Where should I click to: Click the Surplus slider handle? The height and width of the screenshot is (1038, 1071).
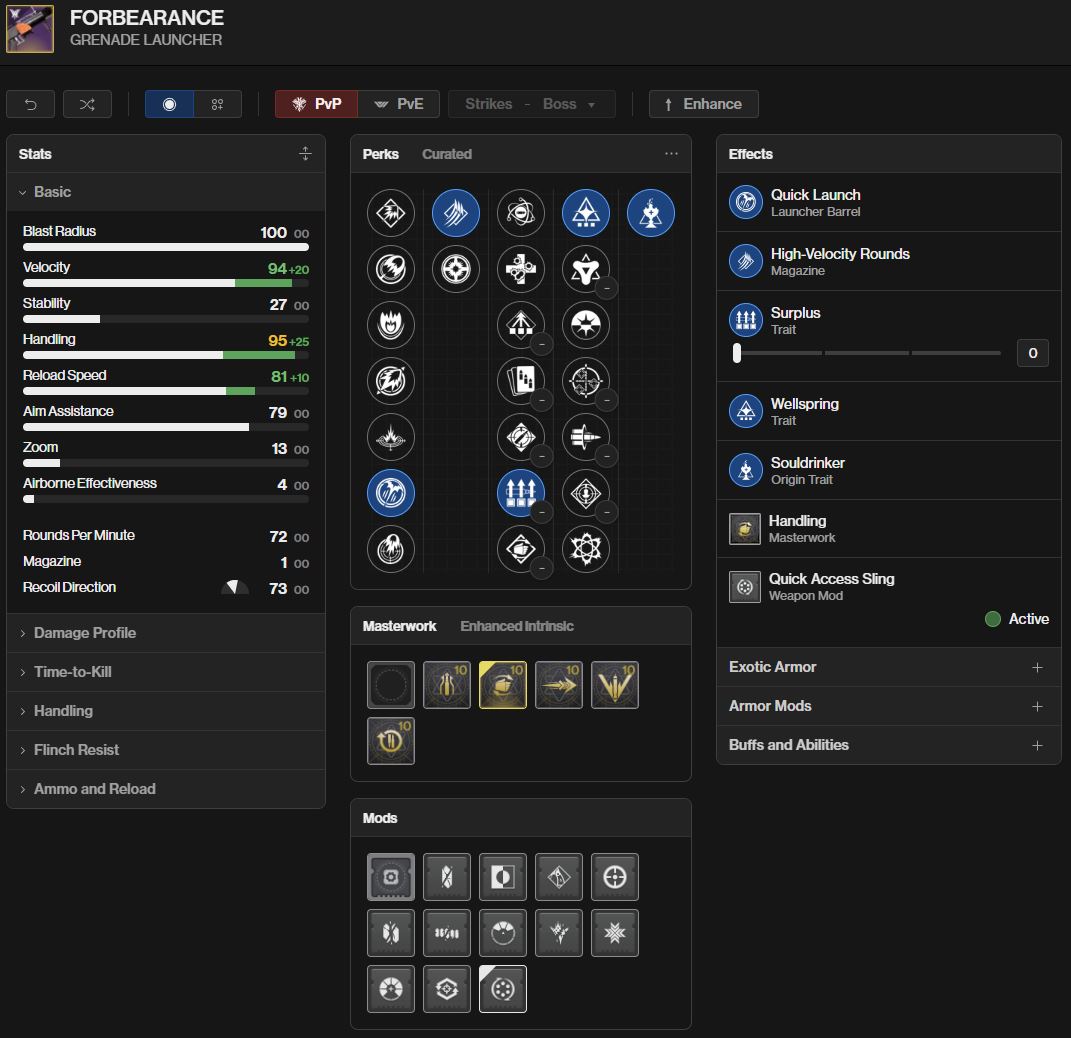pyautogui.click(x=736, y=352)
